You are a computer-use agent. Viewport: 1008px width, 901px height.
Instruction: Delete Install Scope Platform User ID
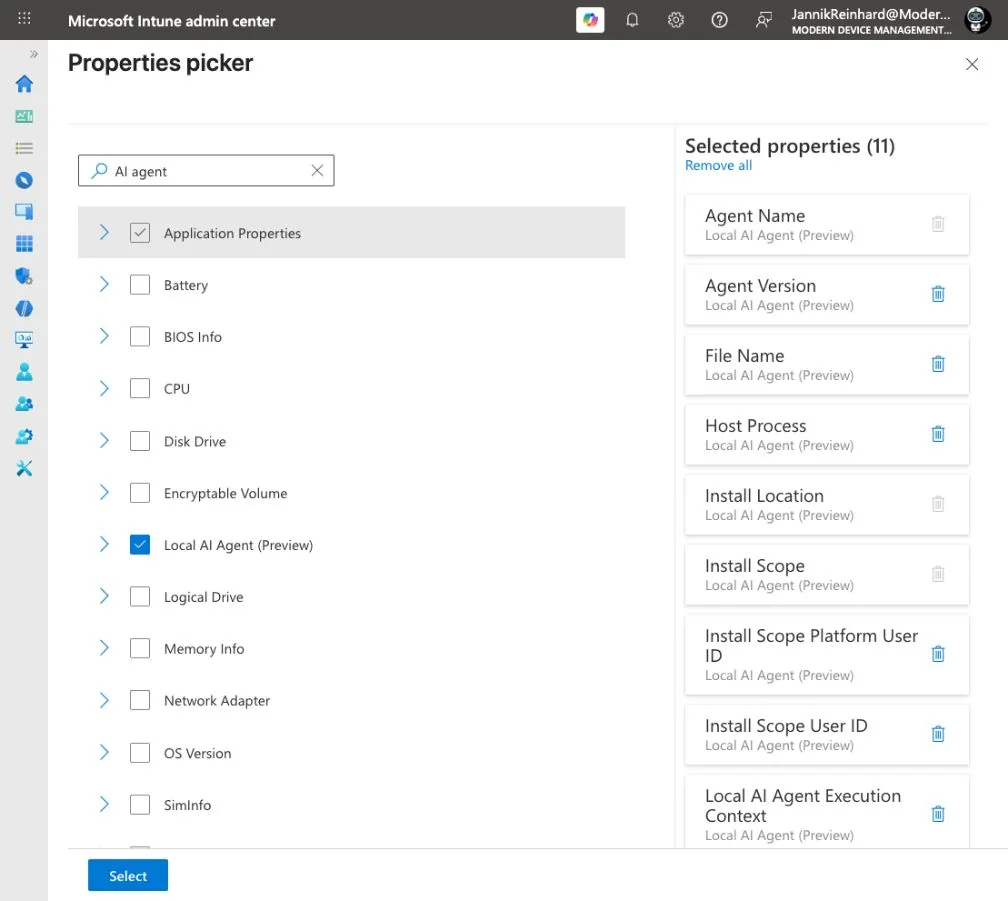938,654
